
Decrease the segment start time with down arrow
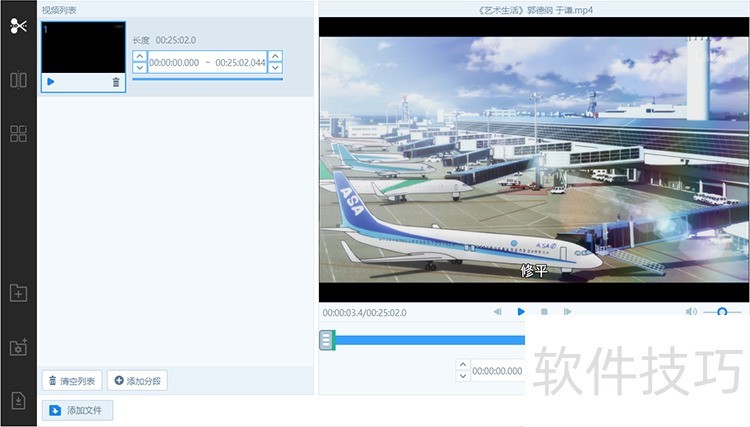click(x=139, y=67)
